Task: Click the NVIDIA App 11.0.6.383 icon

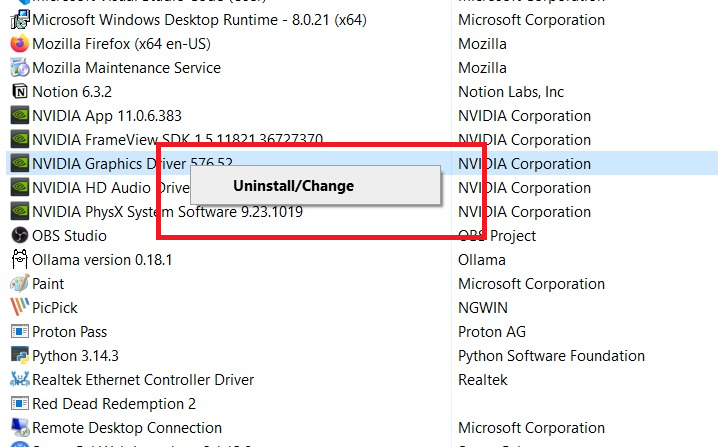Action: (x=20, y=115)
